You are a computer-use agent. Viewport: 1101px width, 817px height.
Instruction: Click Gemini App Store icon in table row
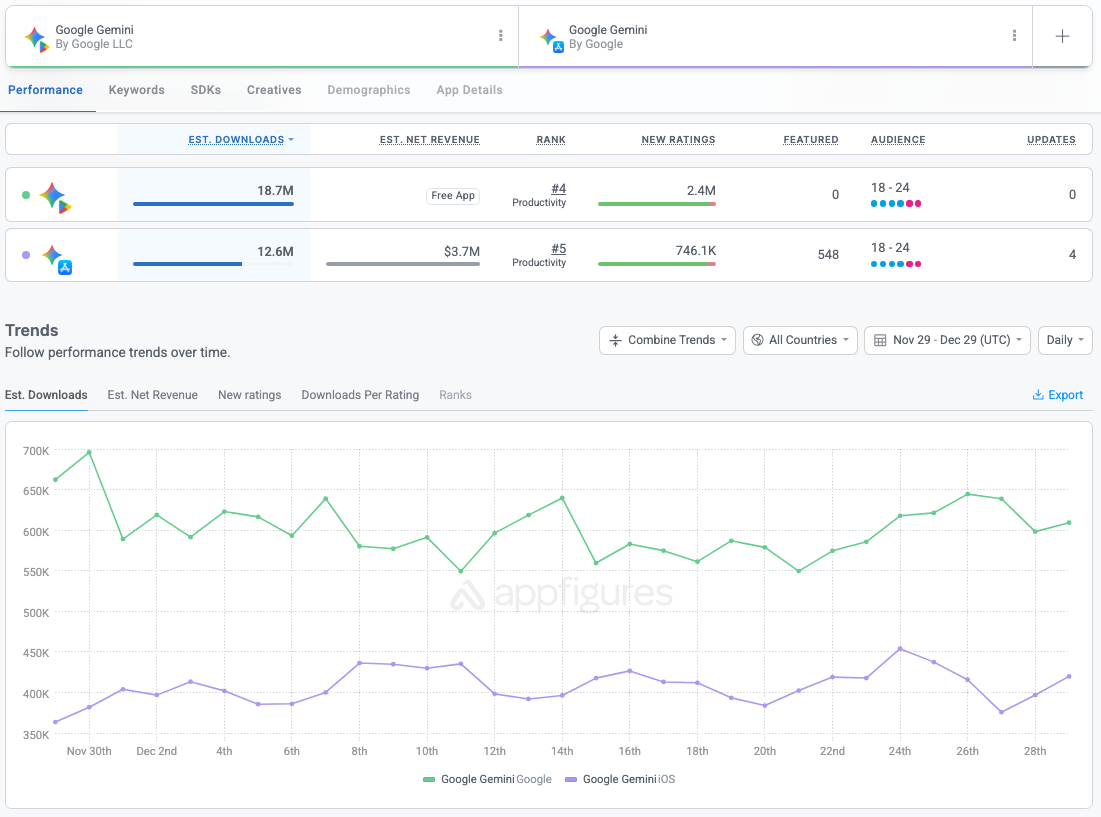(x=55, y=258)
